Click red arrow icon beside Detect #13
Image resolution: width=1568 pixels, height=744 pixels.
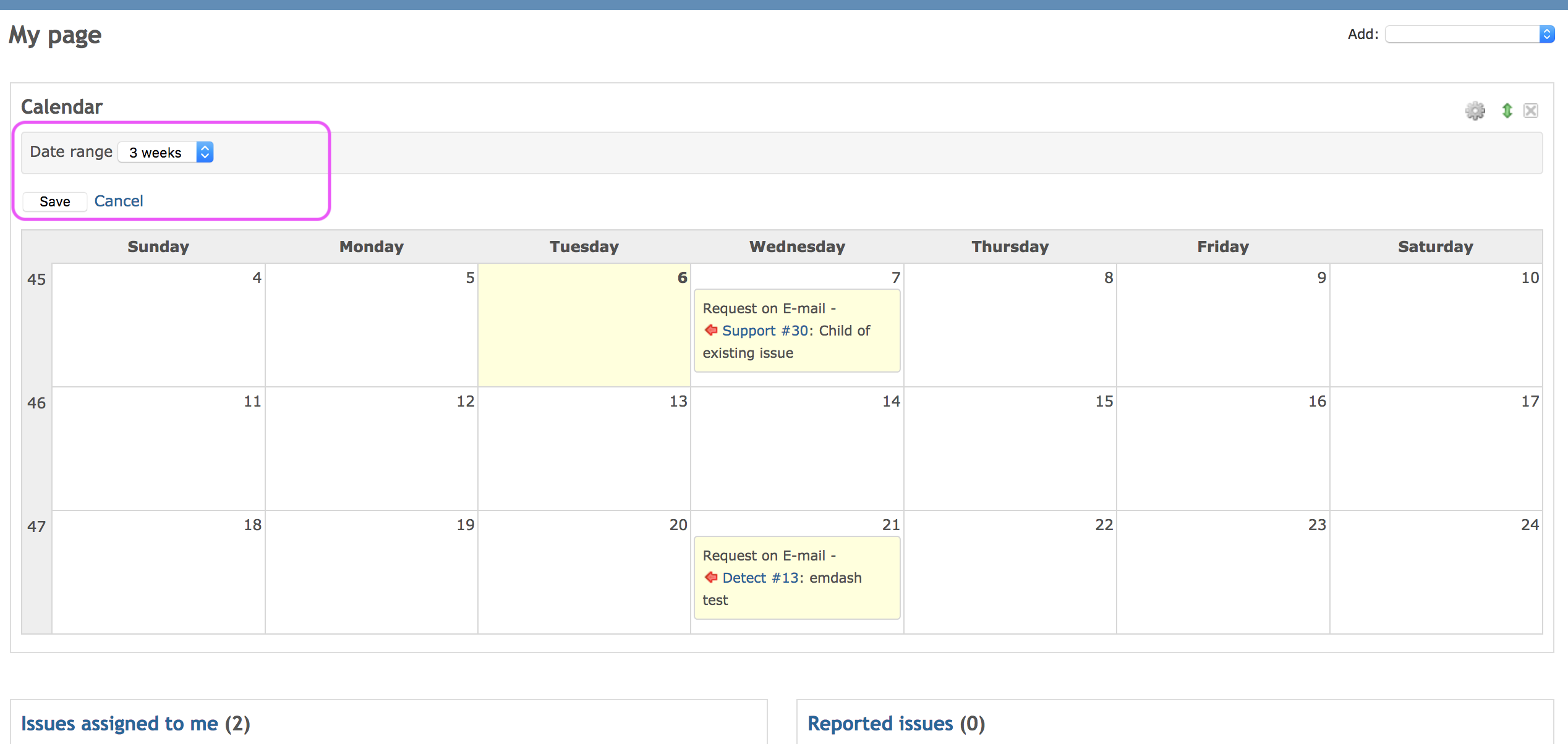click(711, 578)
